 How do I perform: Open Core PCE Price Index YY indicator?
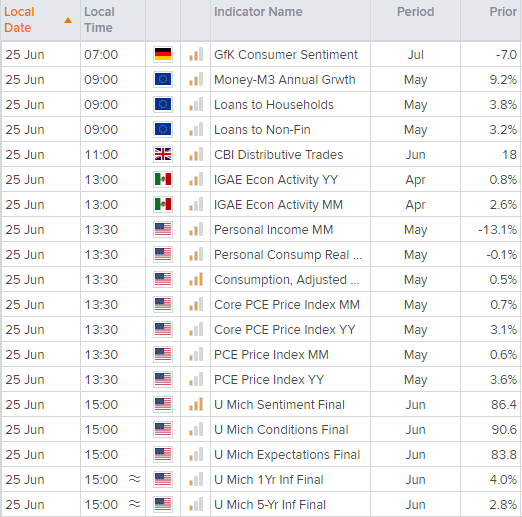(x=285, y=330)
